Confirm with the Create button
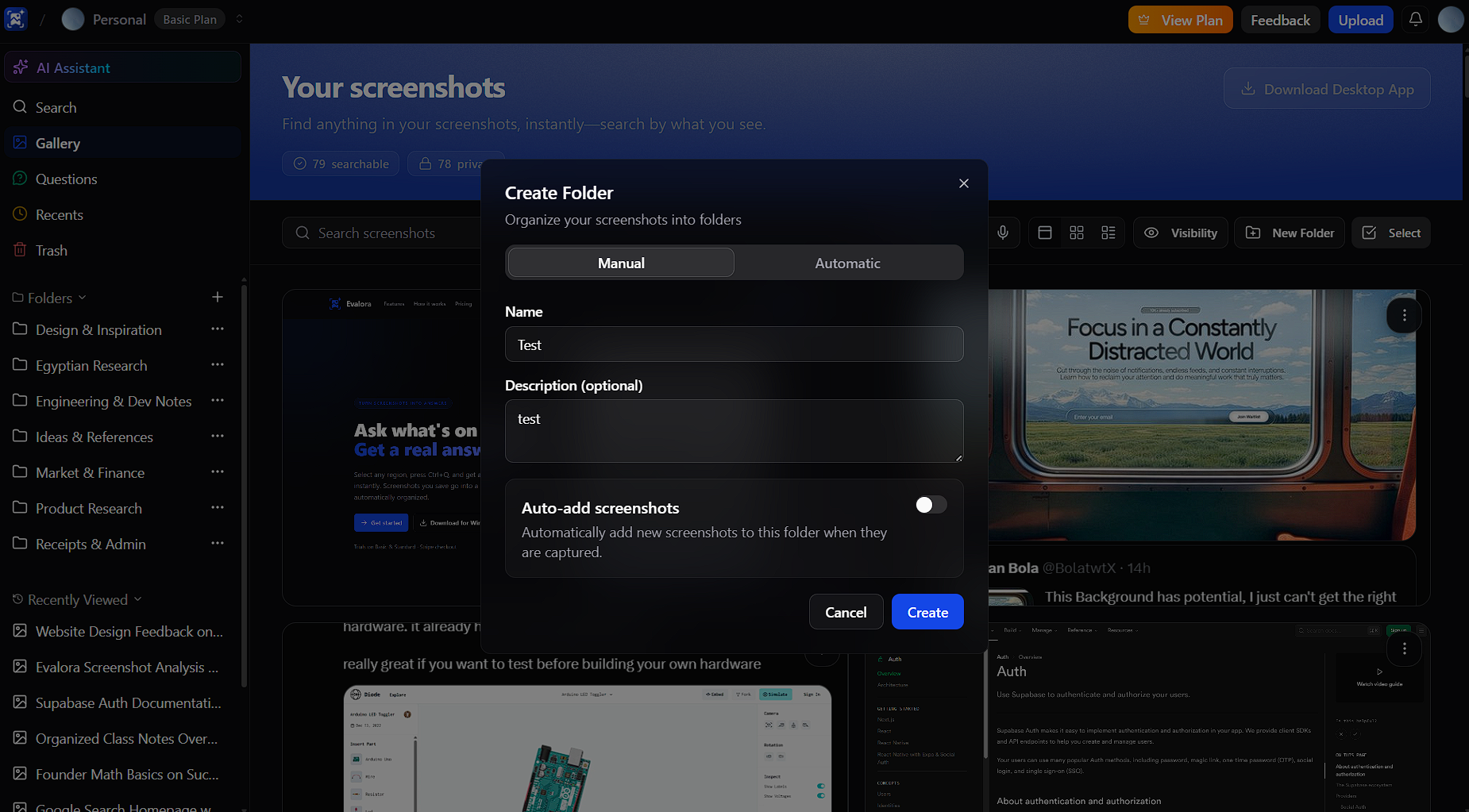Screen dimensions: 1469x812 [x=927, y=611]
